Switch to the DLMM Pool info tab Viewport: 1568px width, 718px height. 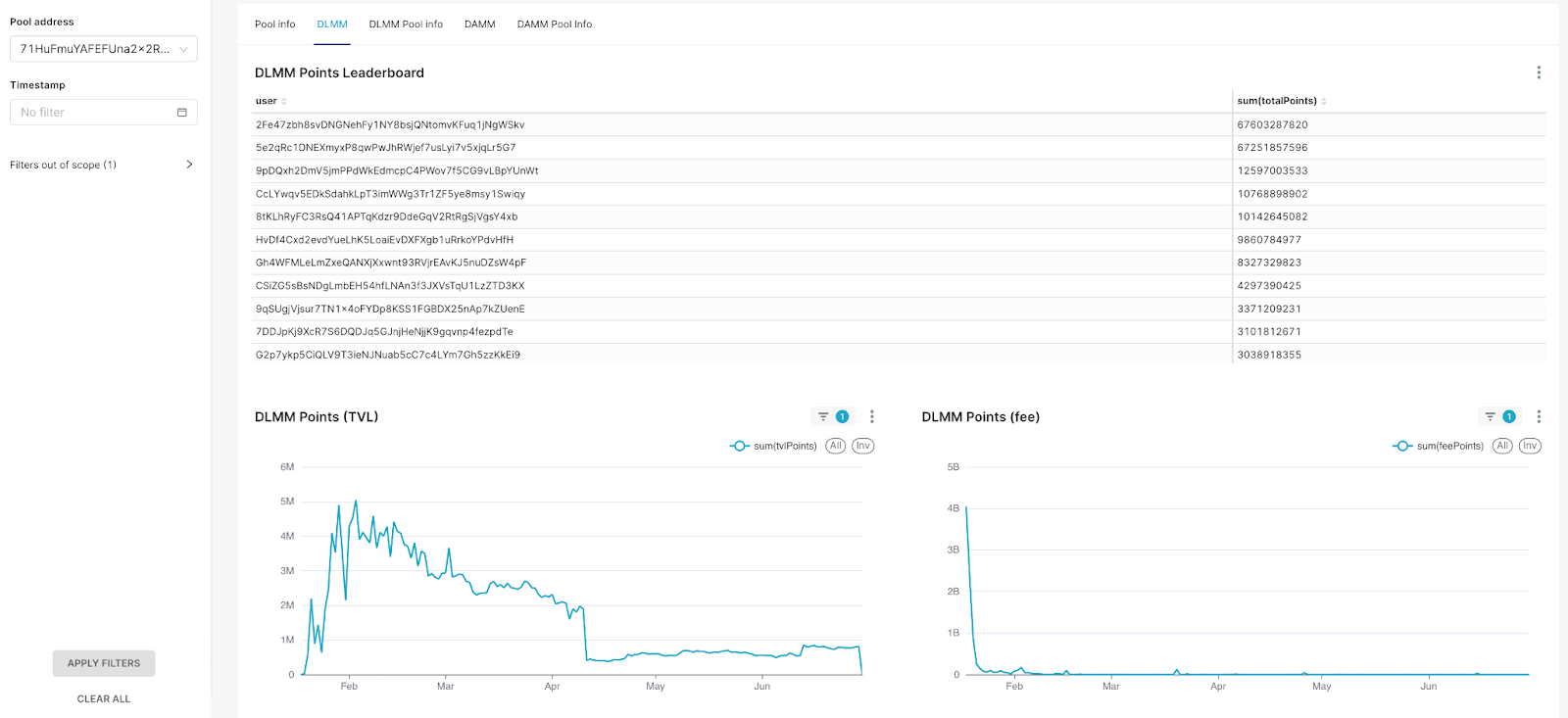(x=406, y=24)
